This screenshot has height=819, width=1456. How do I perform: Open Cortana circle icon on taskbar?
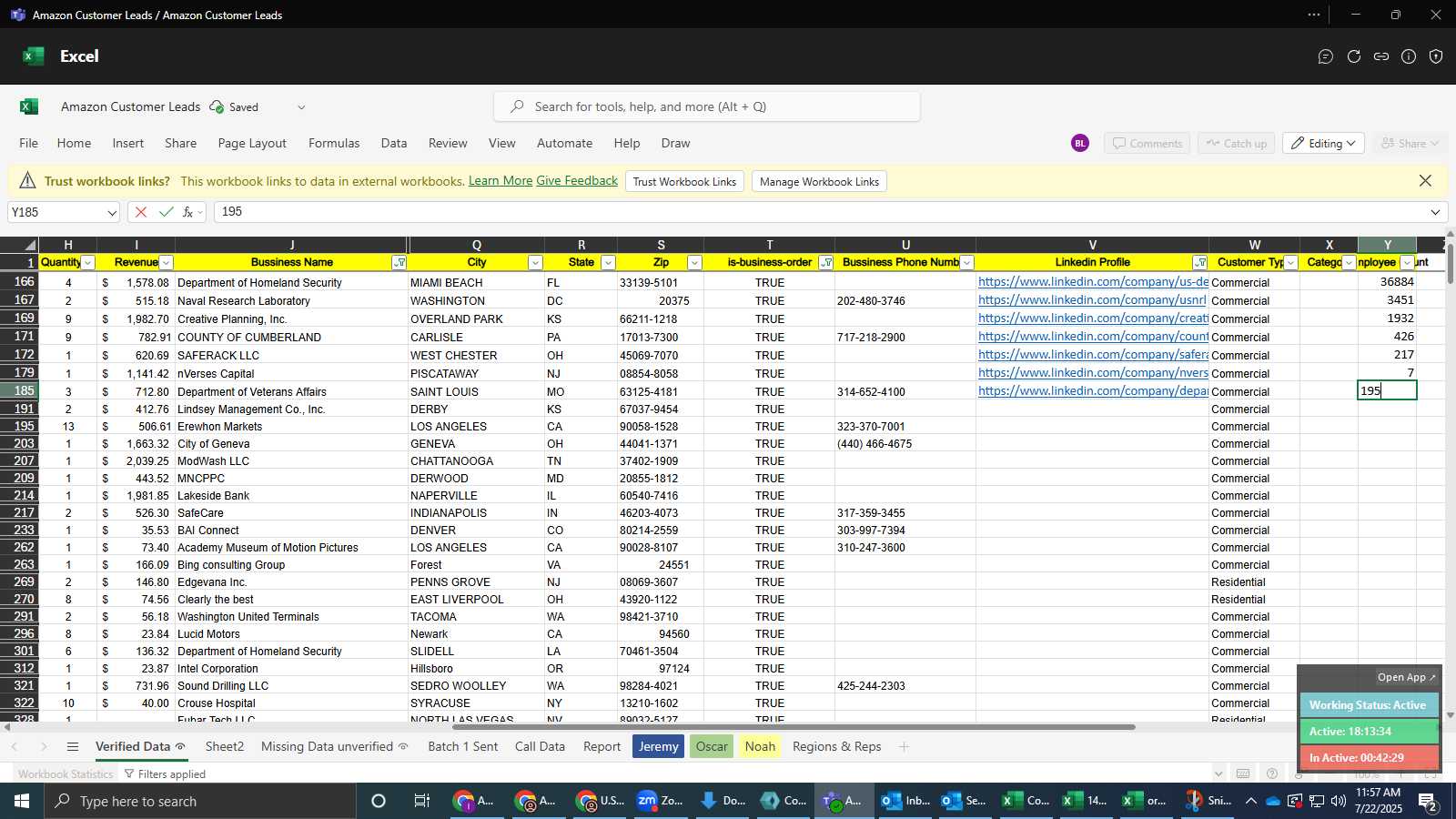point(379,801)
